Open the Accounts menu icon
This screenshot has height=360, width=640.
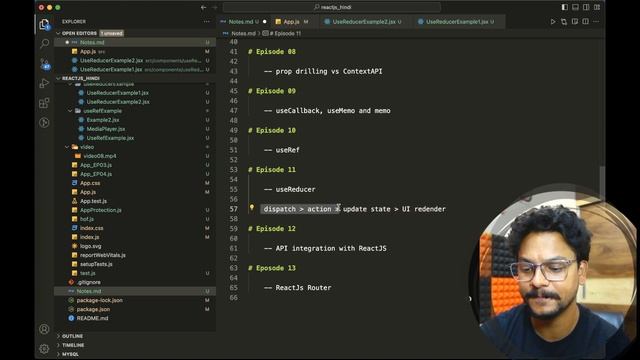tap(44, 329)
